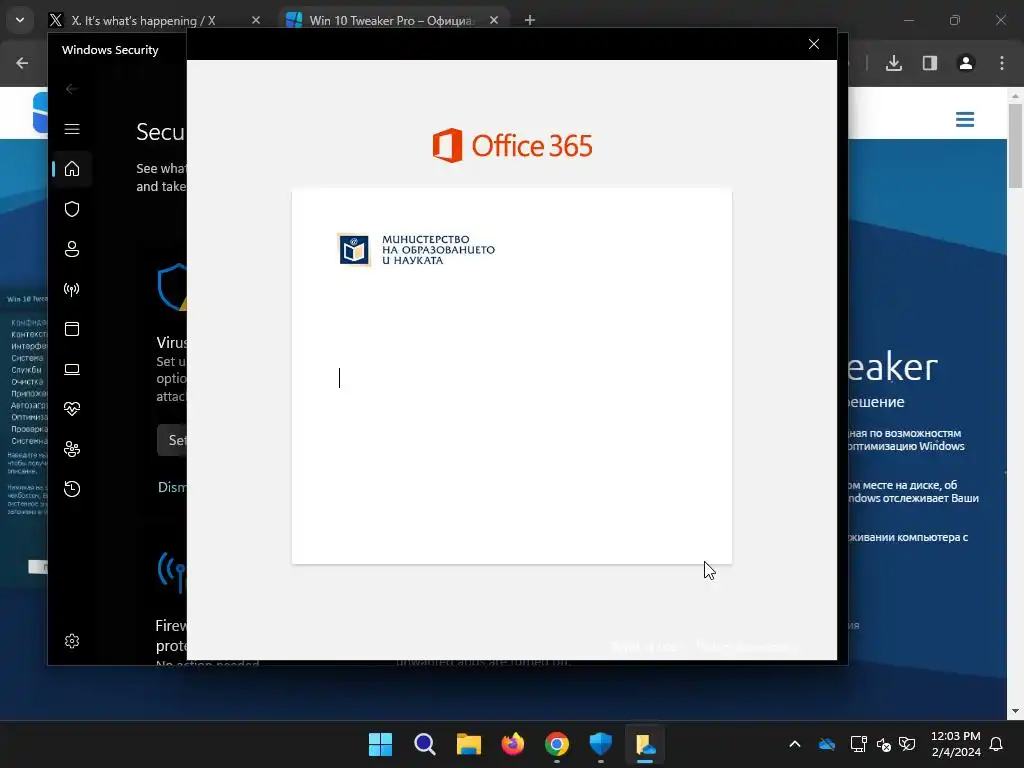Go back in the Chrome browser
The image size is (1024, 768).
pyautogui.click(x=22, y=63)
